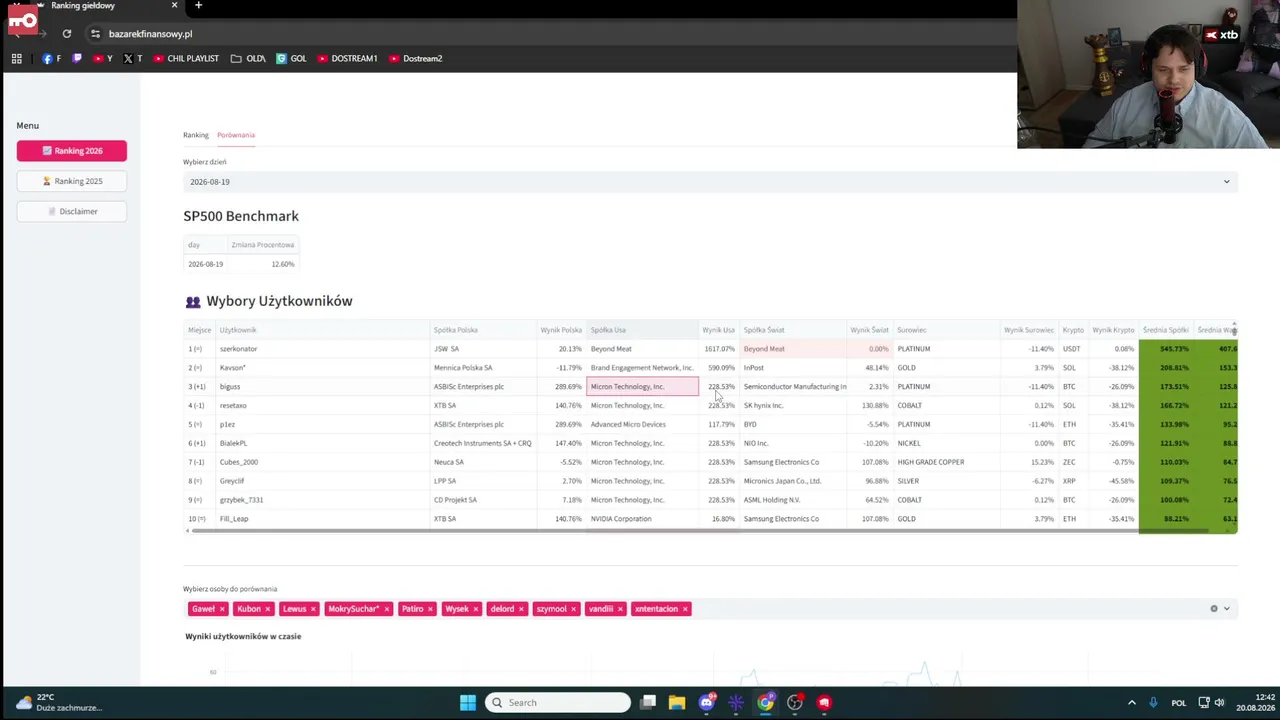Open Ranking 2026 in the side menu

[x=72, y=151]
